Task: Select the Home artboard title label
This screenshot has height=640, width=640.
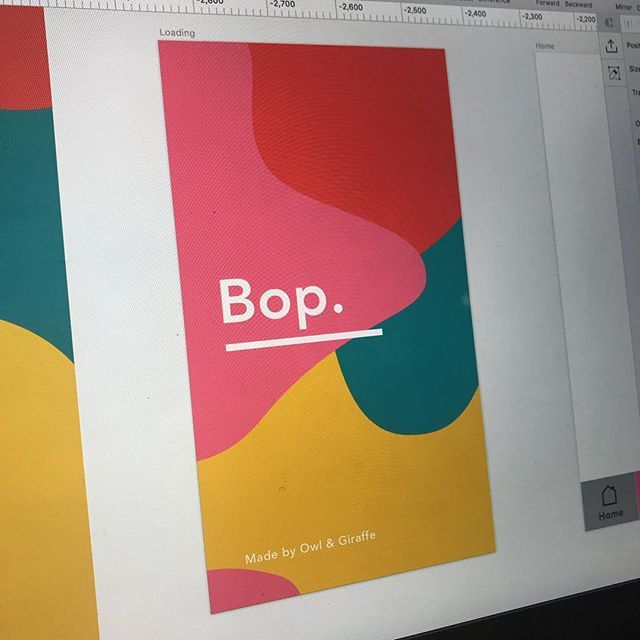Action: click(x=544, y=46)
